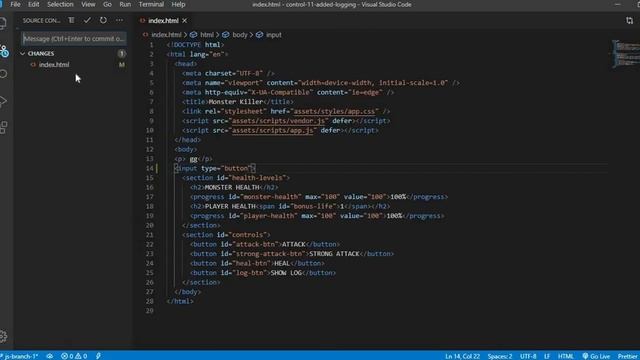The width and height of the screenshot is (640, 360).
Task: Click the Monster Killer title text
Action: pyautogui.click(x=236, y=102)
